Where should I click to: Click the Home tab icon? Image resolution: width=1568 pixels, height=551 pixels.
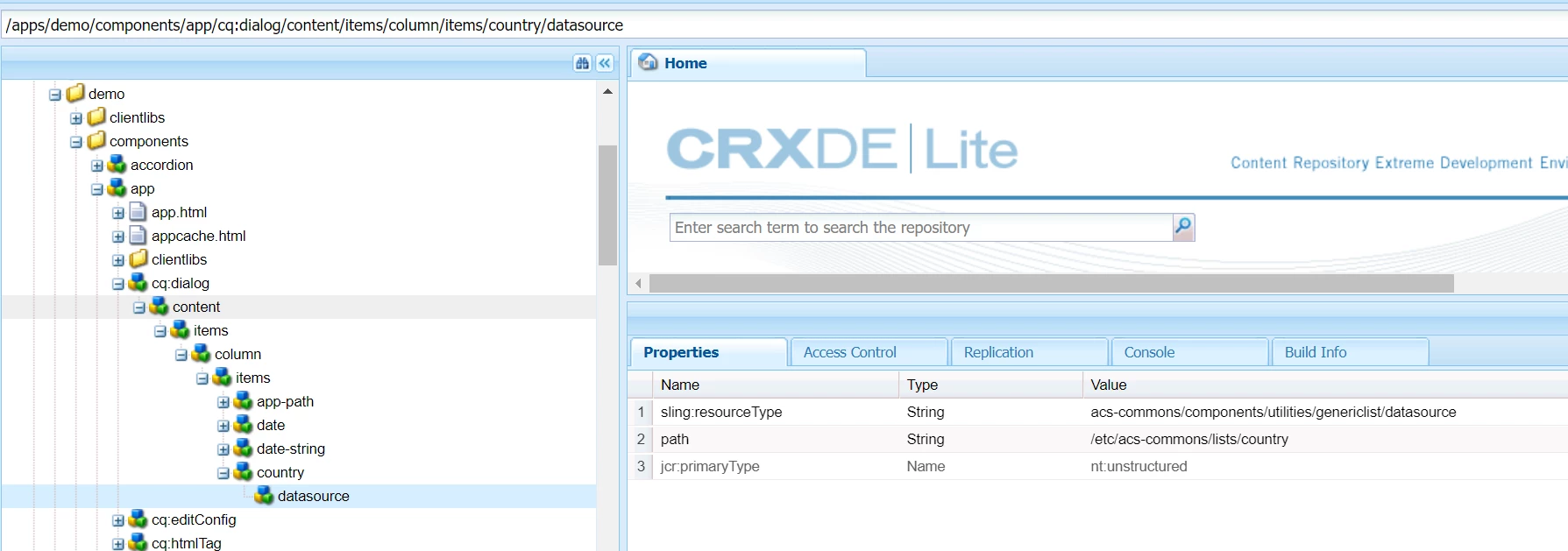pos(648,62)
